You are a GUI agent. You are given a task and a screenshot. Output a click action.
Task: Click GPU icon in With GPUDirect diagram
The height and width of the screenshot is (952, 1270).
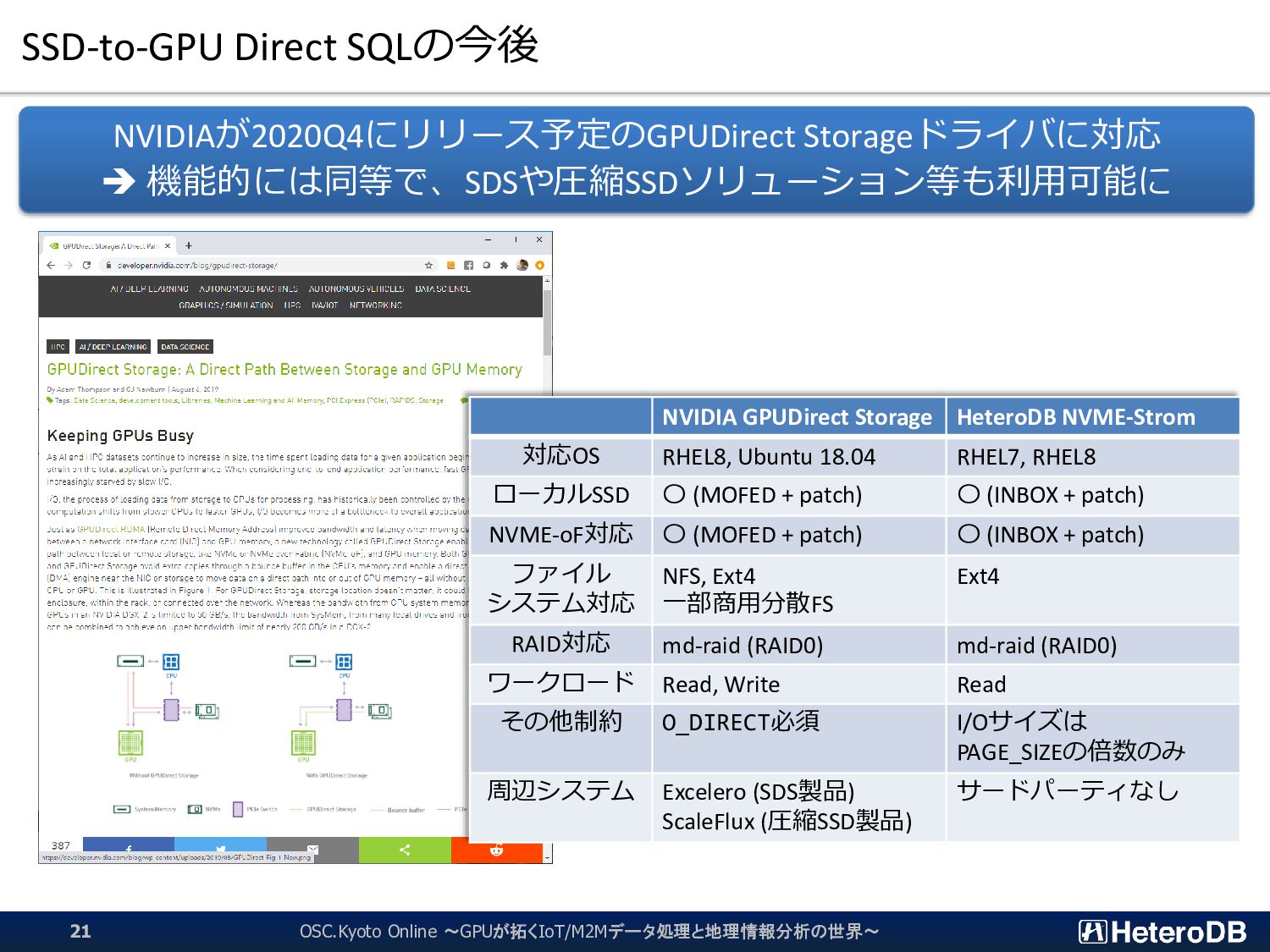coord(303,743)
